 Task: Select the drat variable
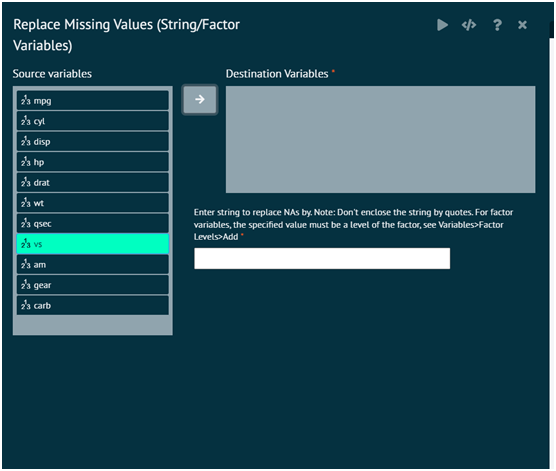[x=93, y=183]
